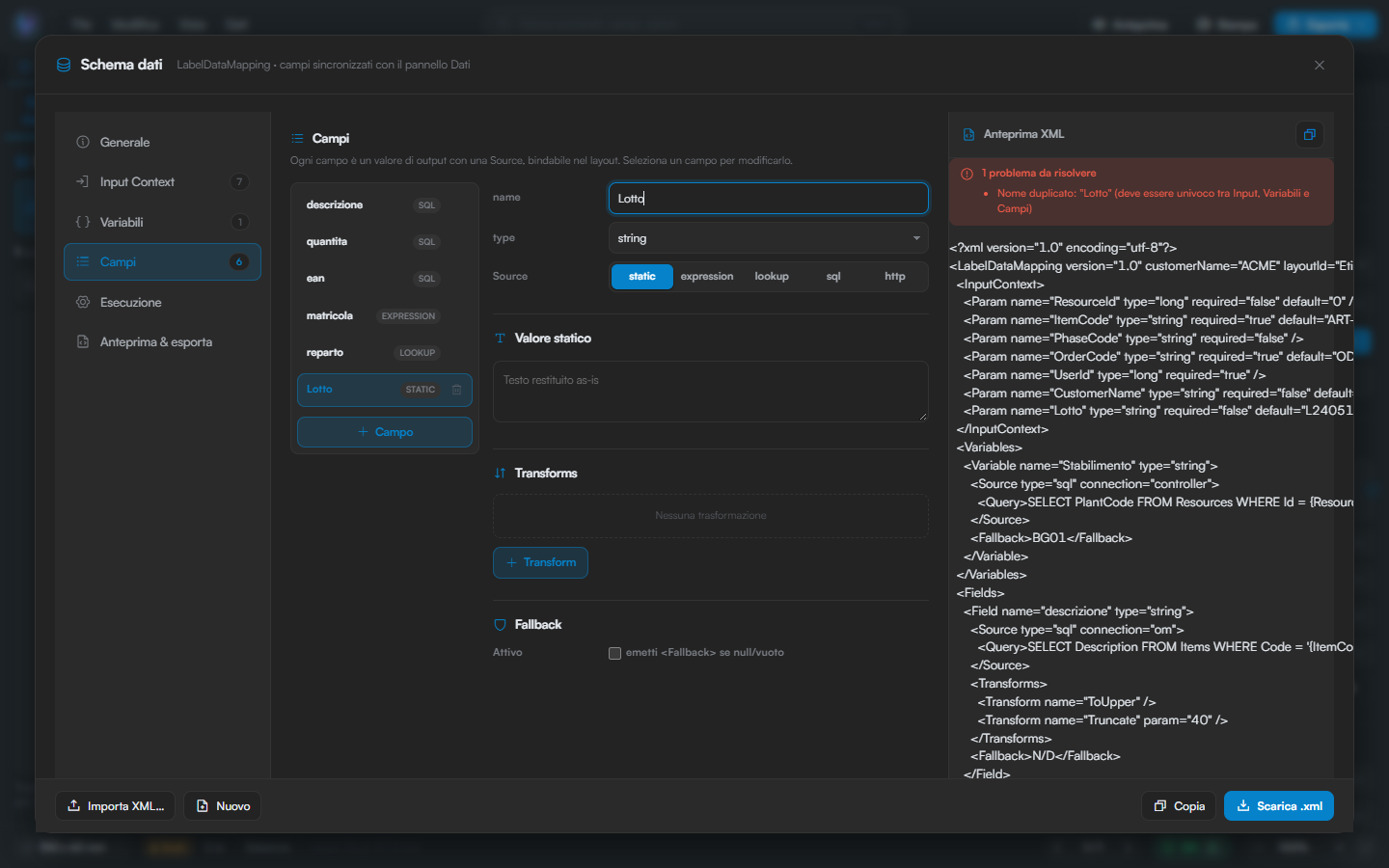Choose the lookup source option
The image size is (1389, 868).
tap(772, 277)
